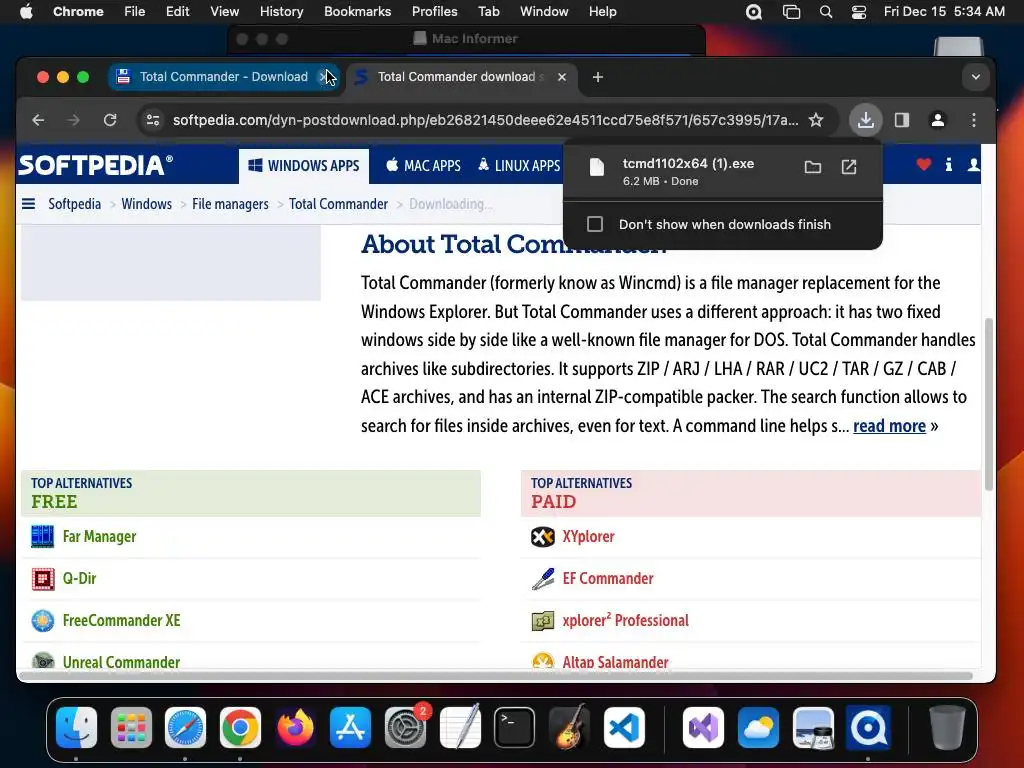This screenshot has height=768, width=1024.
Task: Click the page vertical scrollbar thumb
Action: click(x=989, y=404)
